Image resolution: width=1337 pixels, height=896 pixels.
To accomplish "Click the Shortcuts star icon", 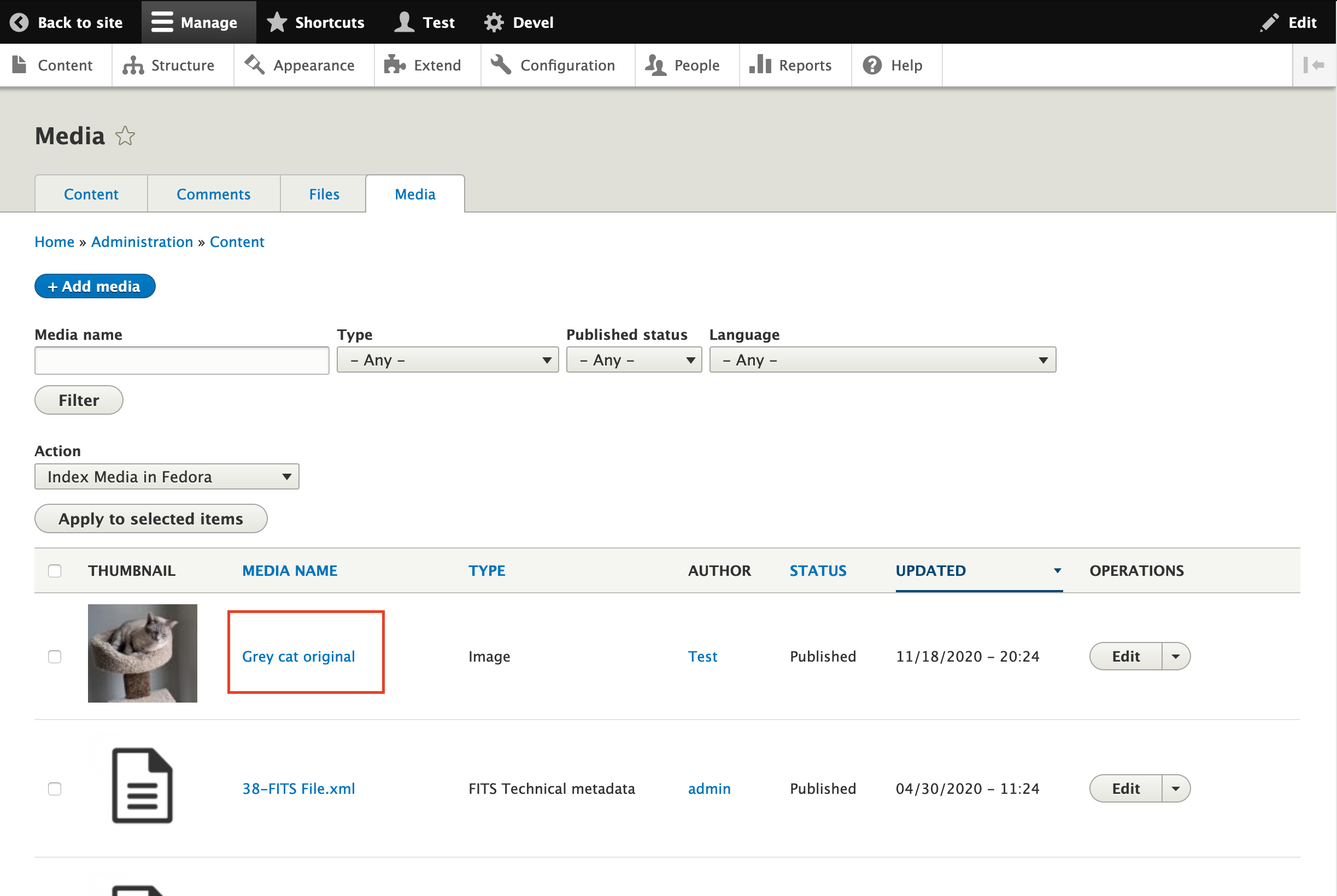I will [277, 22].
